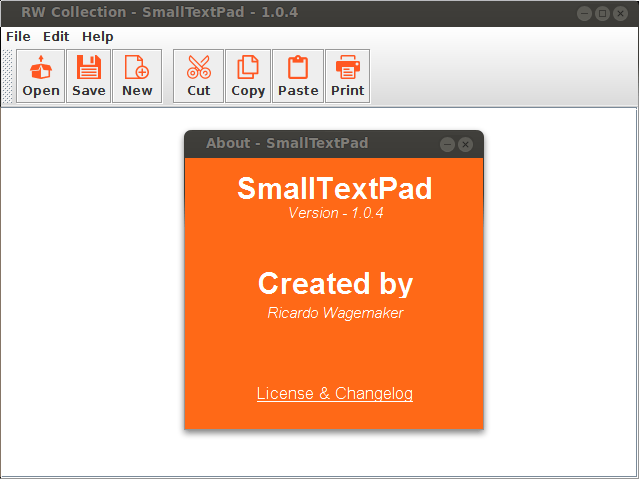Close the About - SmallTextPad dialog
Image resolution: width=639 pixels, height=479 pixels.
[x=465, y=144]
